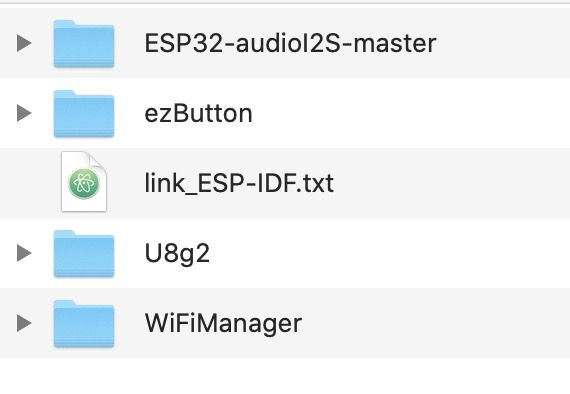Expand the WiFiManager folder disclosure triangle
The height and width of the screenshot is (394, 570).
tap(24, 323)
